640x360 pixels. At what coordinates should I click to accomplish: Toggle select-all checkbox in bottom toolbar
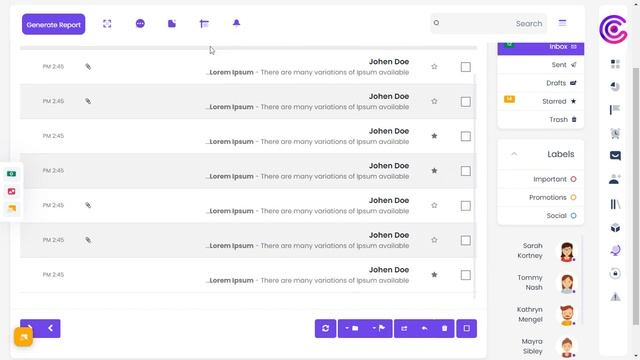(467, 329)
